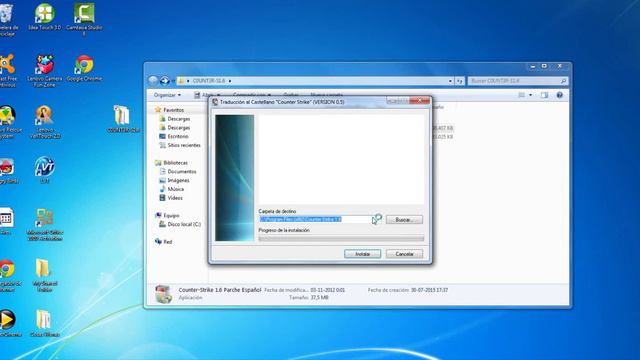Open Documentos library
This screenshot has width=640, height=360.
point(182,171)
